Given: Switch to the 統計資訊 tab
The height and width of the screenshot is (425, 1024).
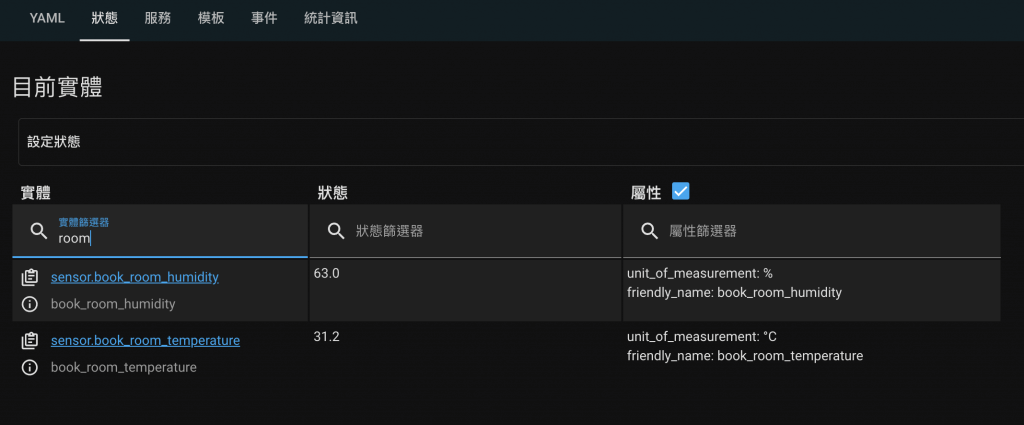Looking at the screenshot, I should point(330,18).
